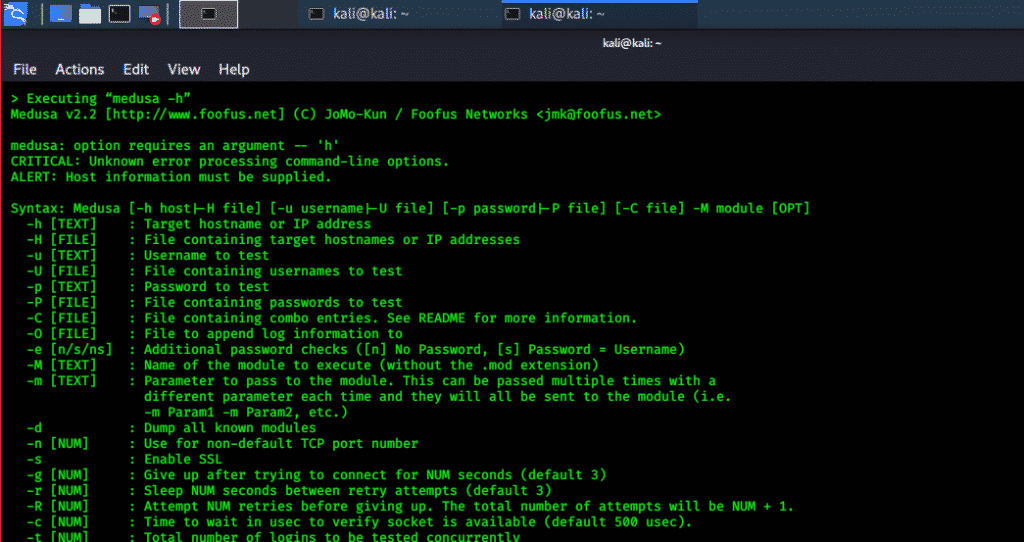The image size is (1024, 542).
Task: Open the Actions menu
Action: [80, 69]
